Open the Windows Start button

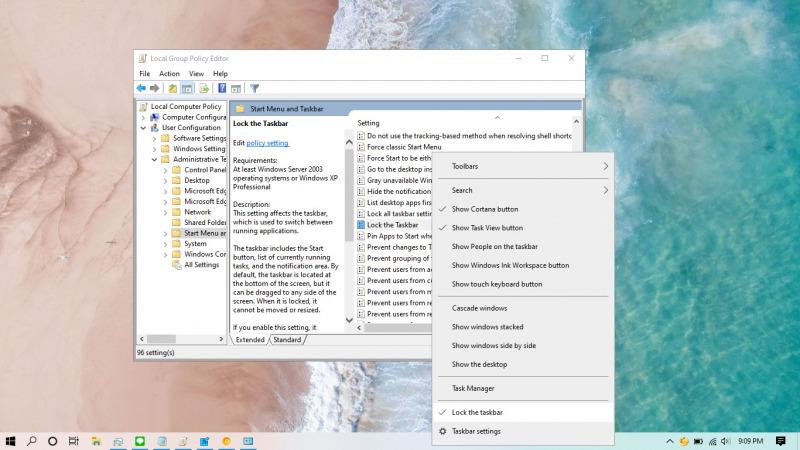(x=10, y=441)
